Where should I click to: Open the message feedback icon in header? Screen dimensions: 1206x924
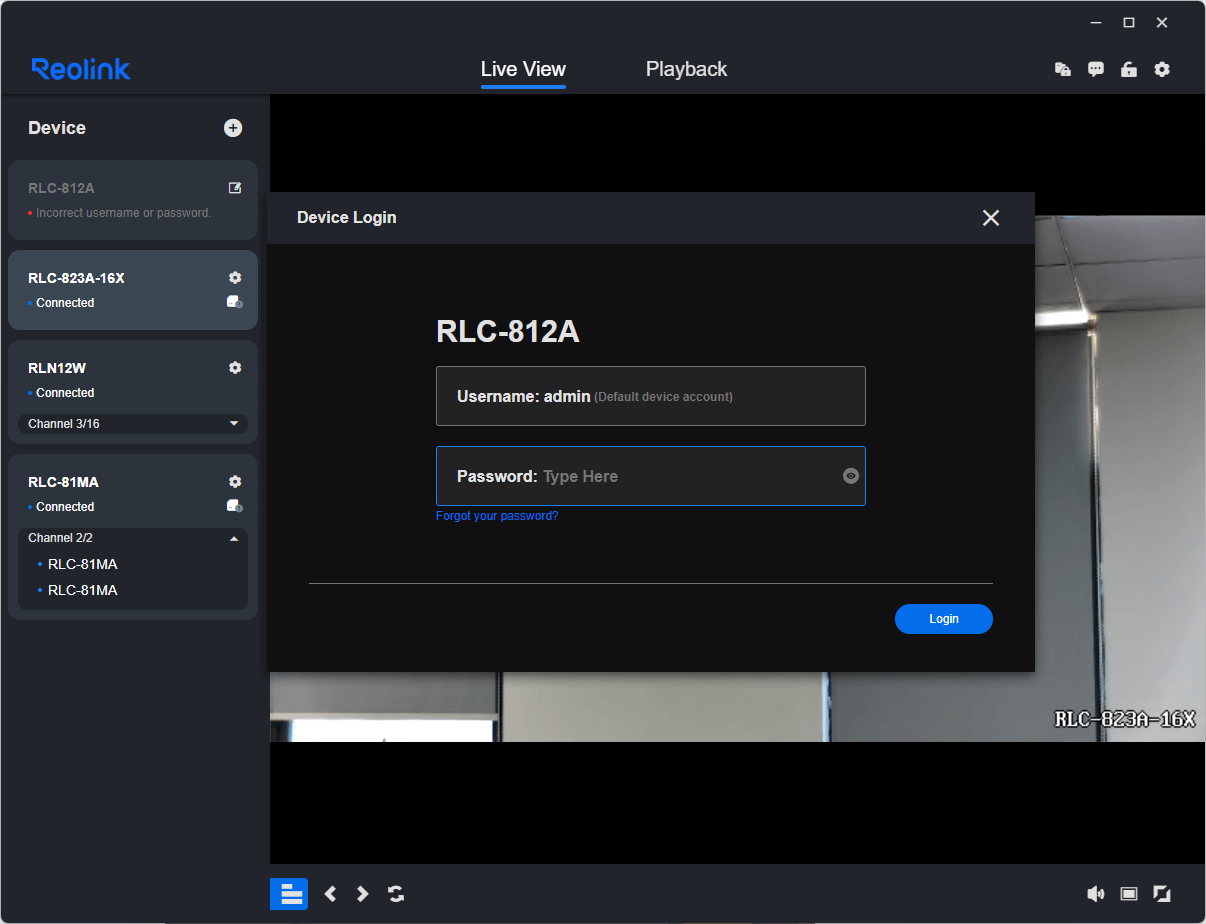click(x=1096, y=69)
